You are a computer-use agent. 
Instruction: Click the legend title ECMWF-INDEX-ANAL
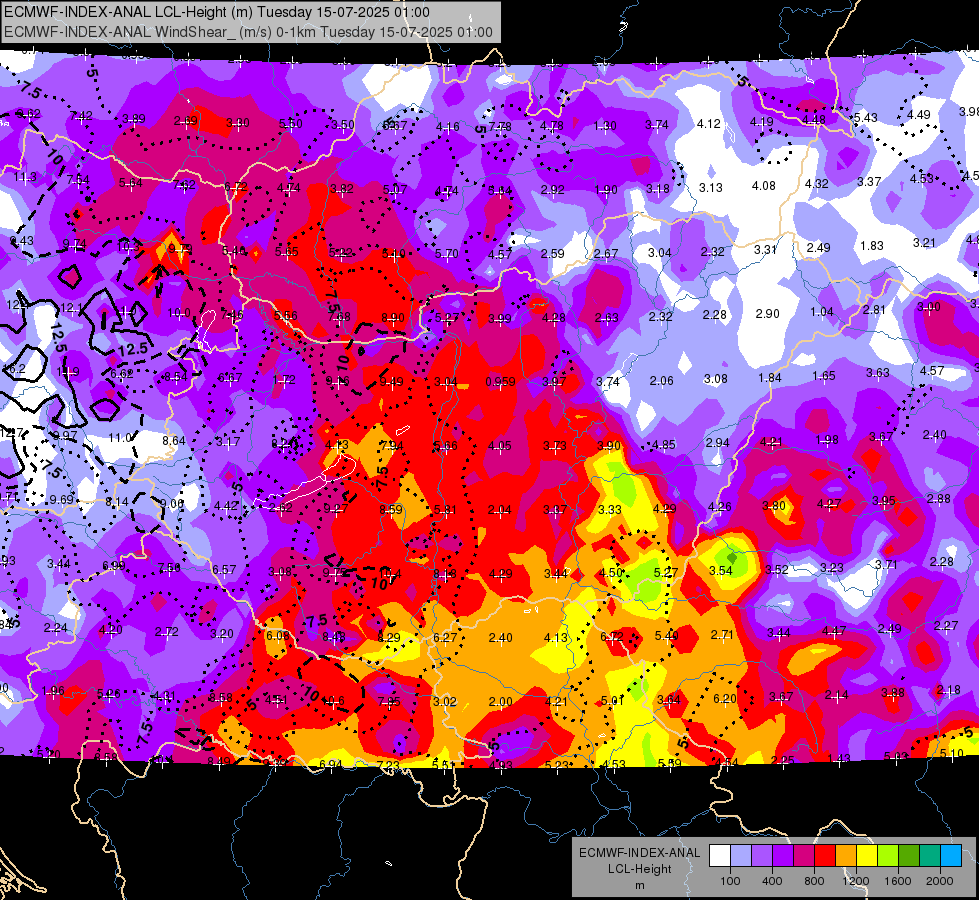639,853
